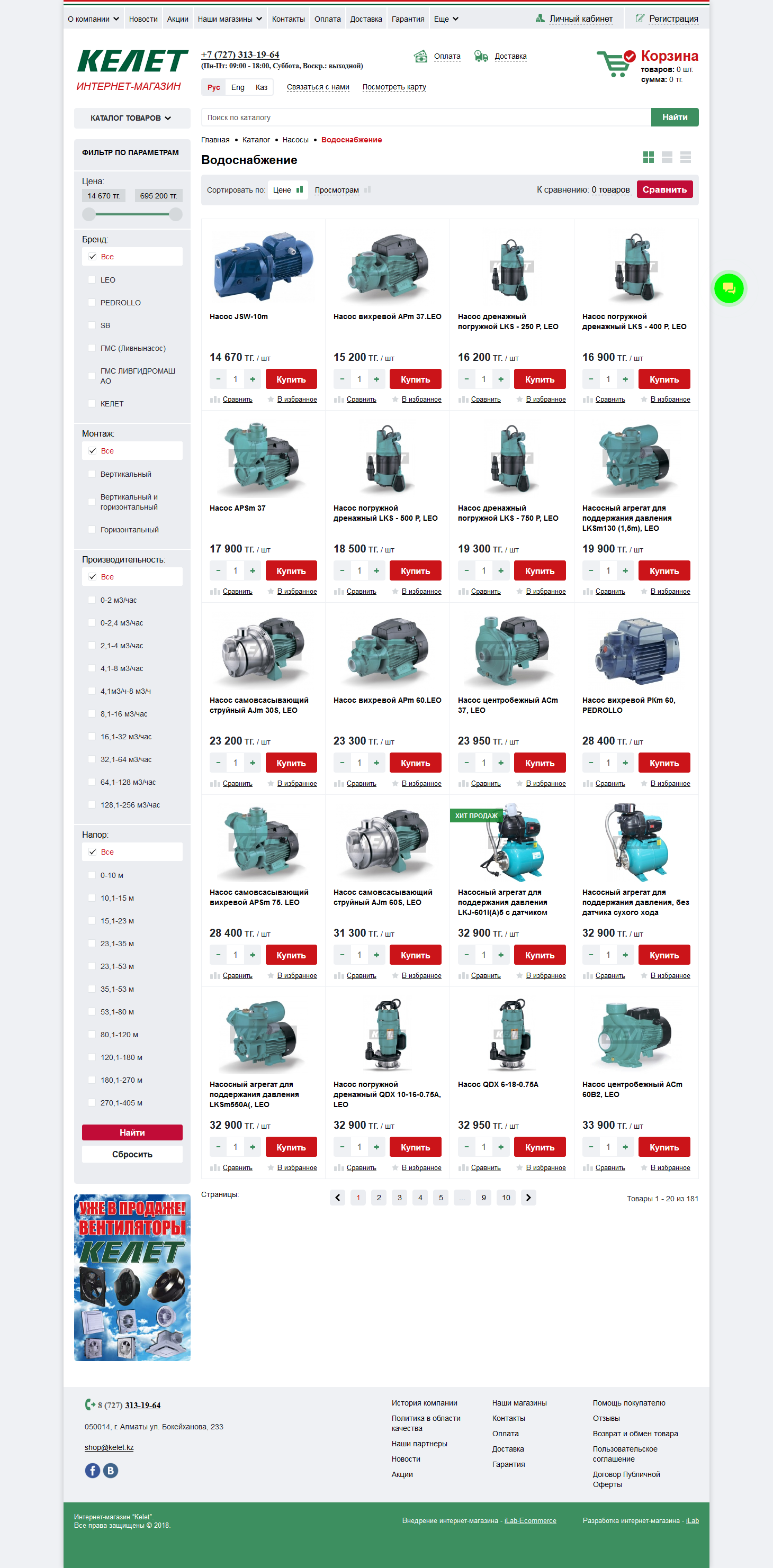
Task: Expand the Наши магазины menu
Action: [230, 19]
